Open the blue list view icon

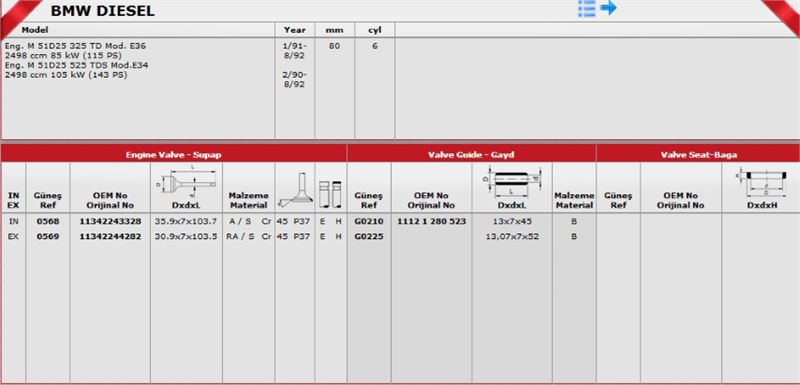[x=587, y=8]
